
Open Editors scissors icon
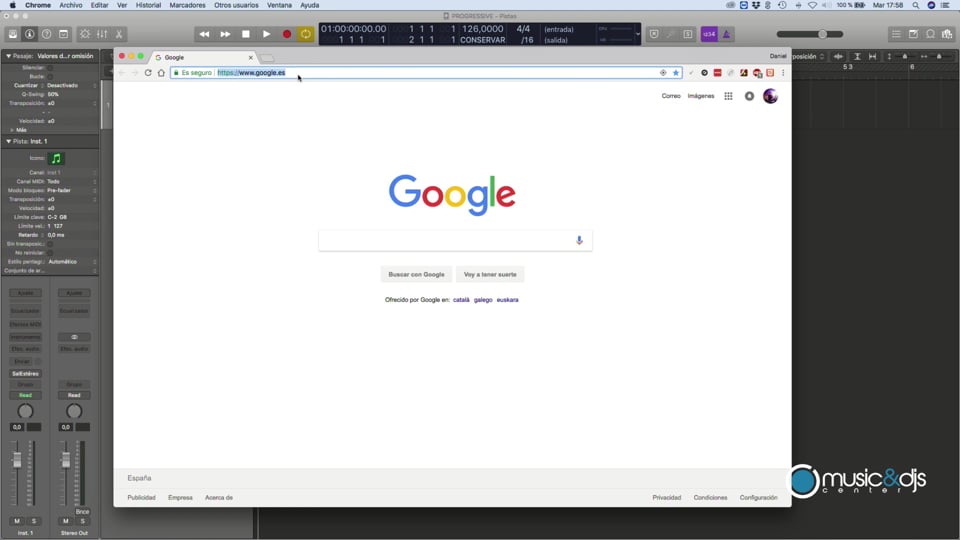[119, 34]
